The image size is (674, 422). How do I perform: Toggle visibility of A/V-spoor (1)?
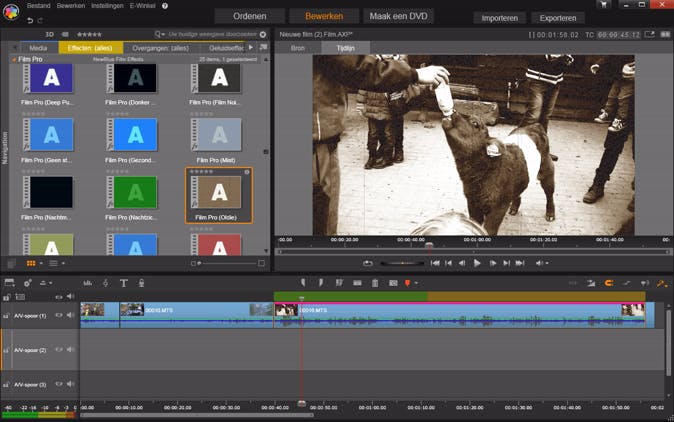point(59,316)
